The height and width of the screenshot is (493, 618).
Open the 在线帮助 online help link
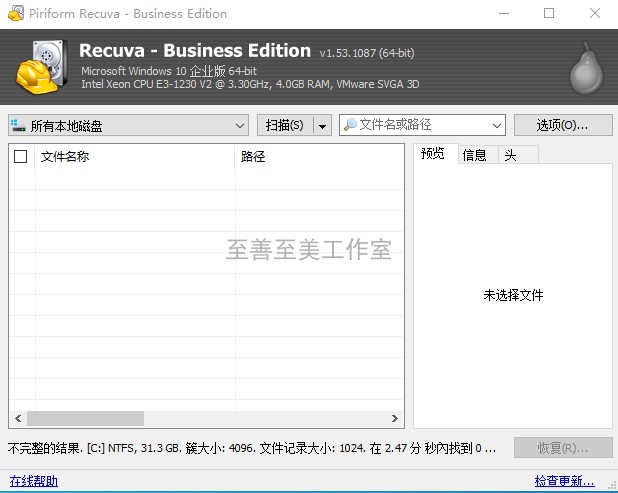34,481
